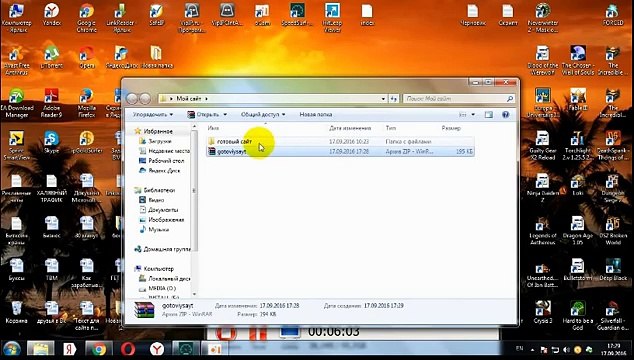
Task: Open the uTorrent desktop shortcut
Action: pos(52,57)
